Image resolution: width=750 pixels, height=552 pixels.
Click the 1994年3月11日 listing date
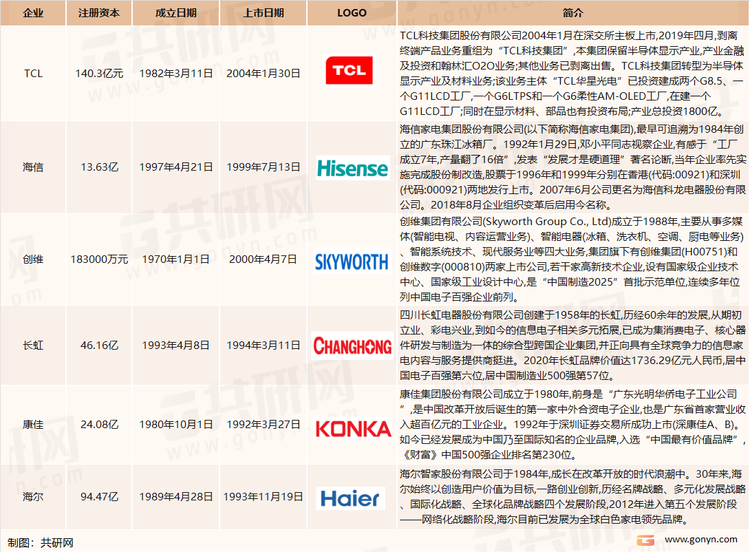point(263,345)
